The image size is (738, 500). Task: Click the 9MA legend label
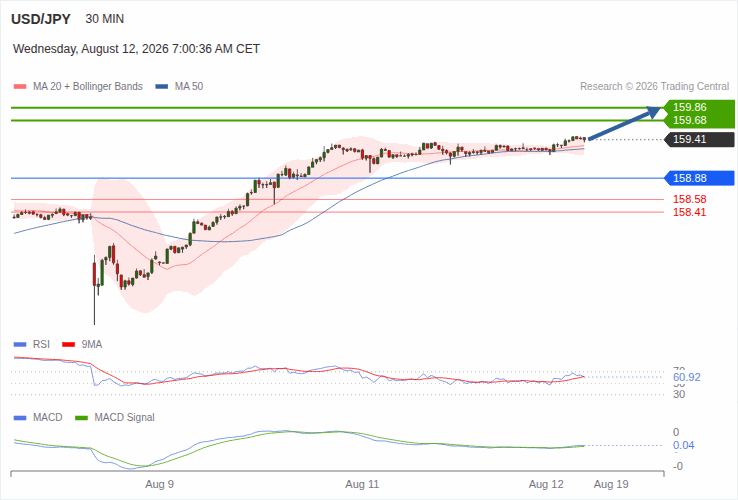92,345
